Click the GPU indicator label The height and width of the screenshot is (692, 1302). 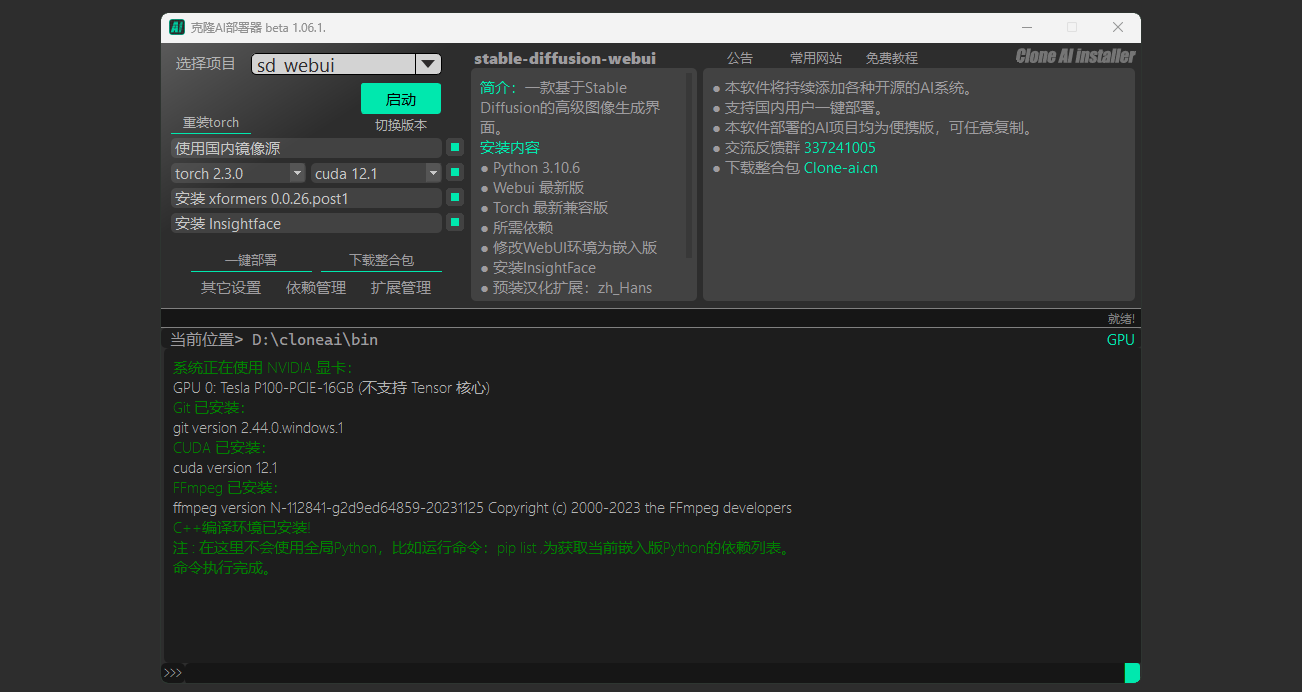pyautogui.click(x=1121, y=340)
